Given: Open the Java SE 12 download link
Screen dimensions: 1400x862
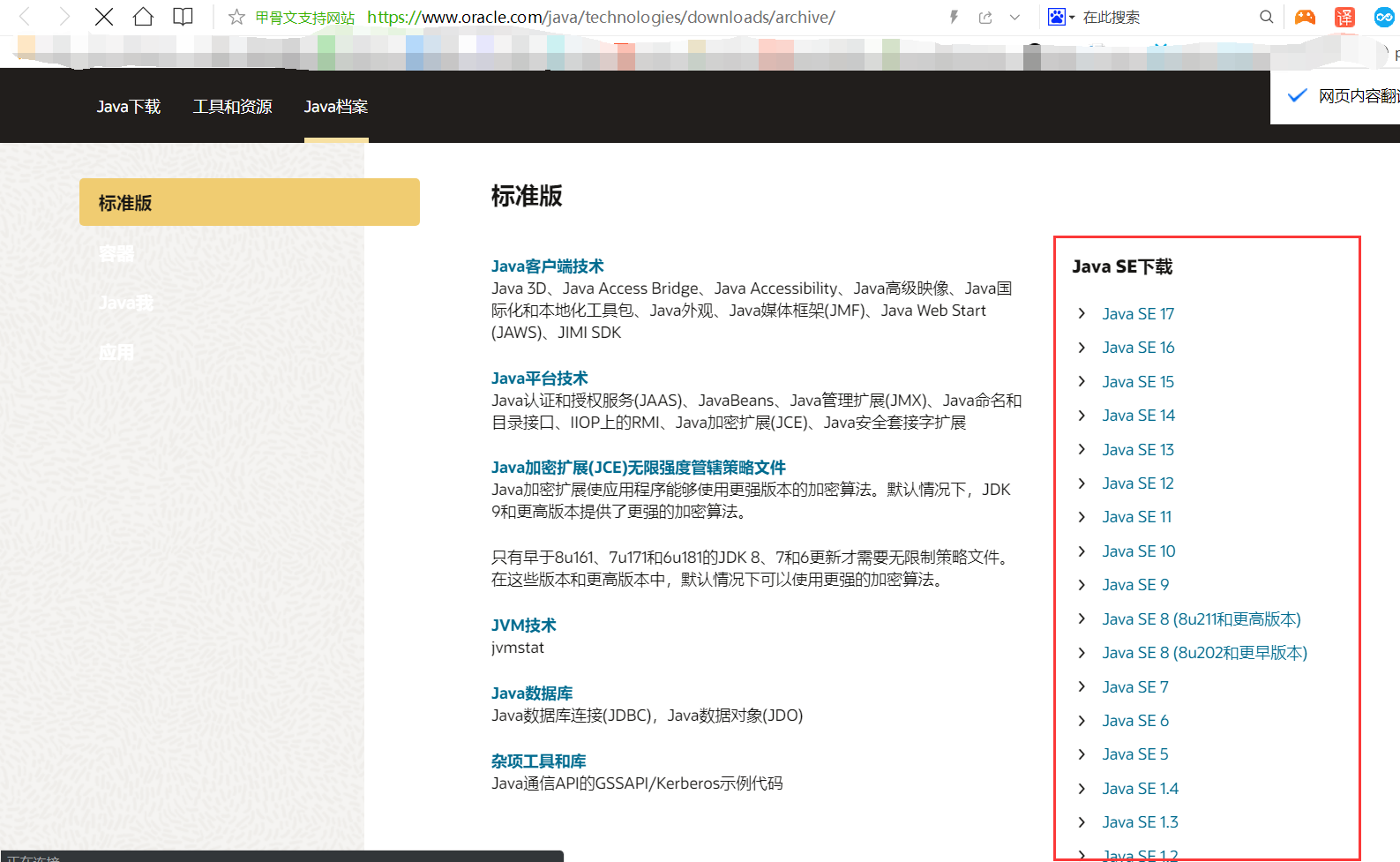Looking at the screenshot, I should click(1138, 483).
